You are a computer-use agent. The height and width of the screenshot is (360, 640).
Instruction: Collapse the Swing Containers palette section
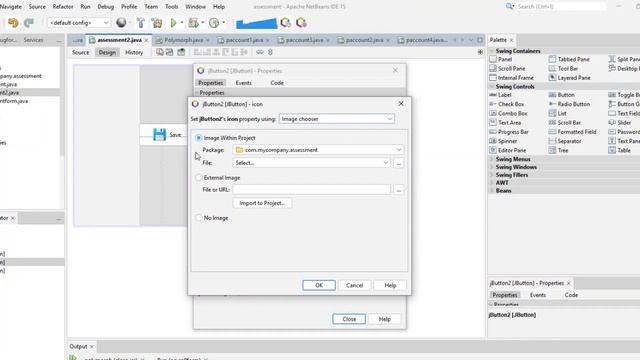491,51
